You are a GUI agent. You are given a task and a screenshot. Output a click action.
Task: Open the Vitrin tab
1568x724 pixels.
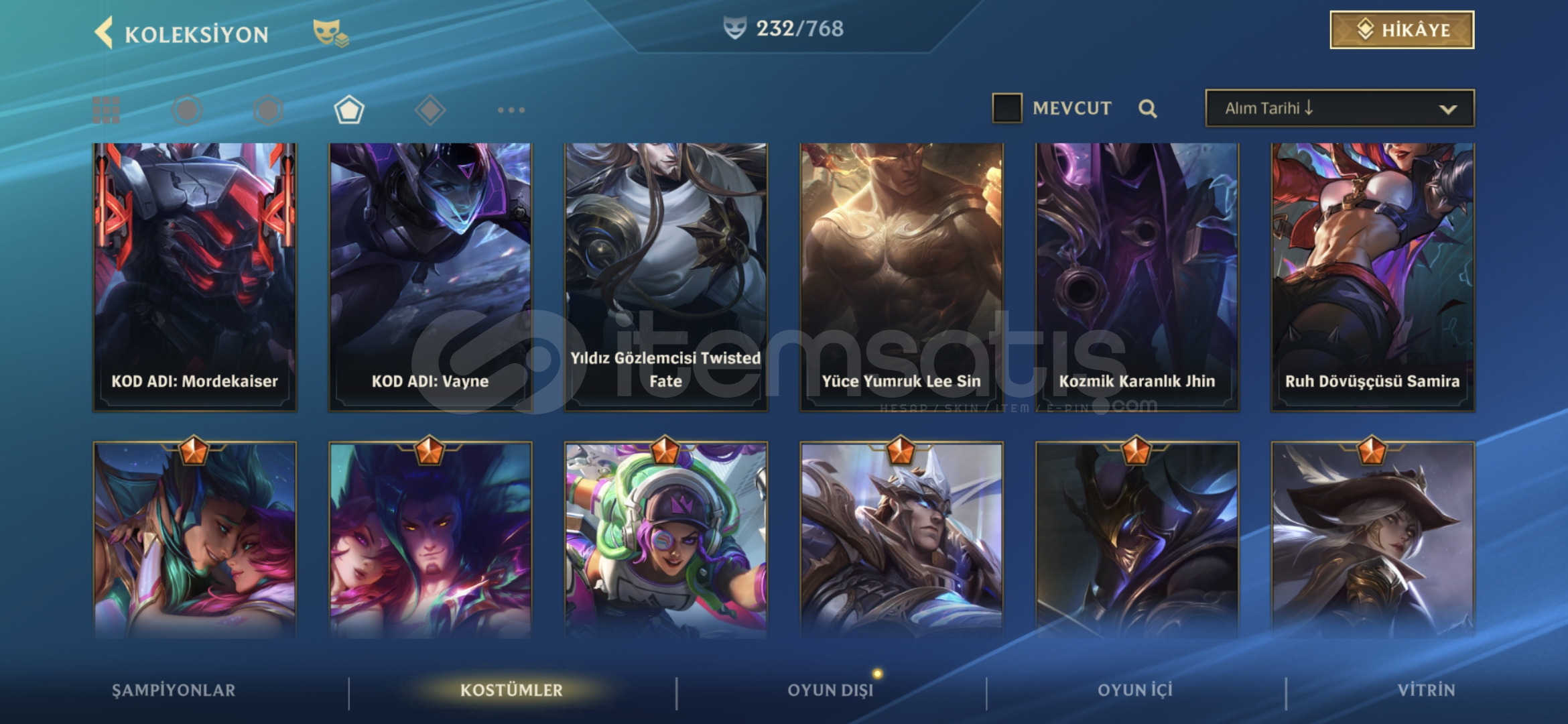[x=1426, y=690]
